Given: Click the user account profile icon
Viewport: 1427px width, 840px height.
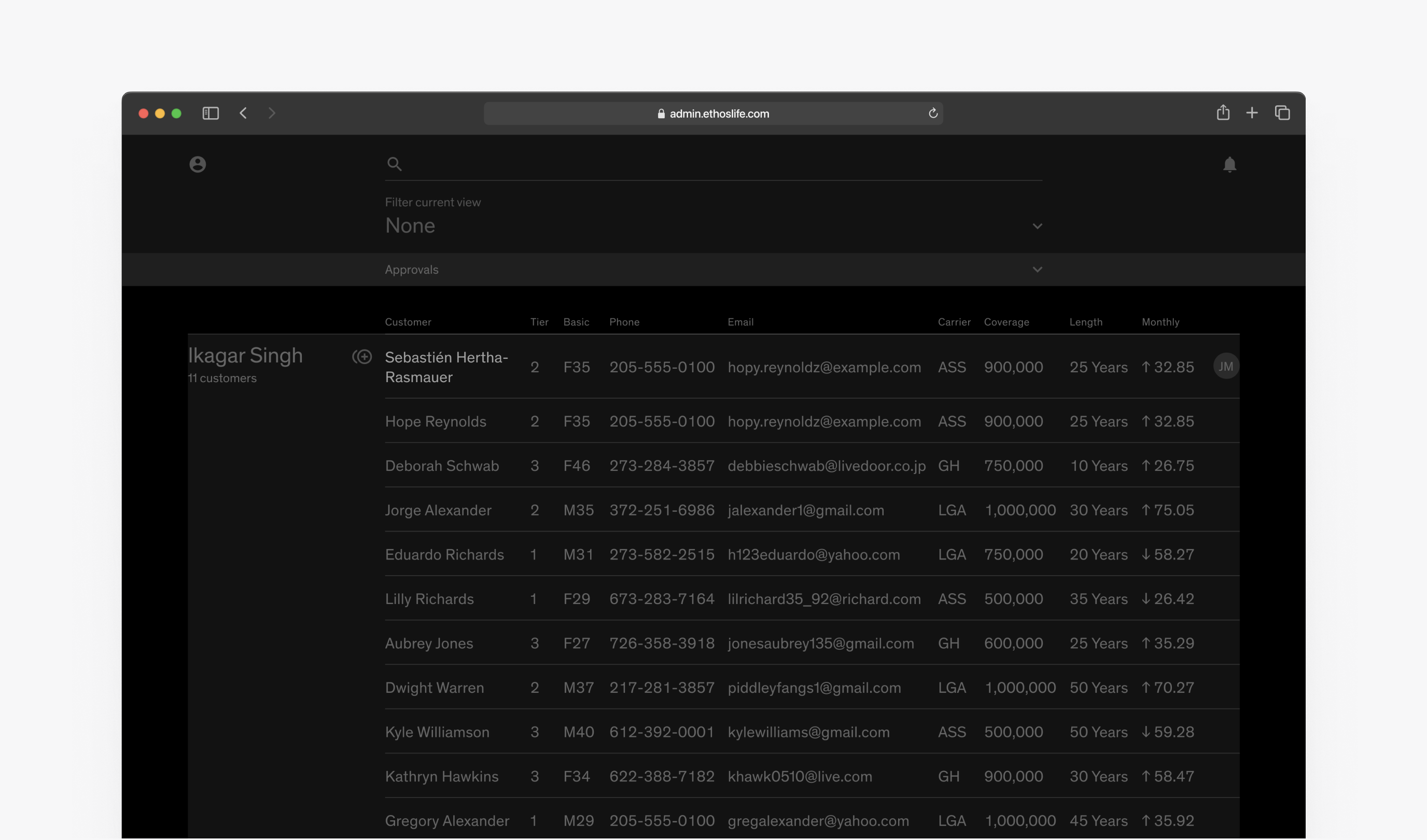Looking at the screenshot, I should pos(197,164).
